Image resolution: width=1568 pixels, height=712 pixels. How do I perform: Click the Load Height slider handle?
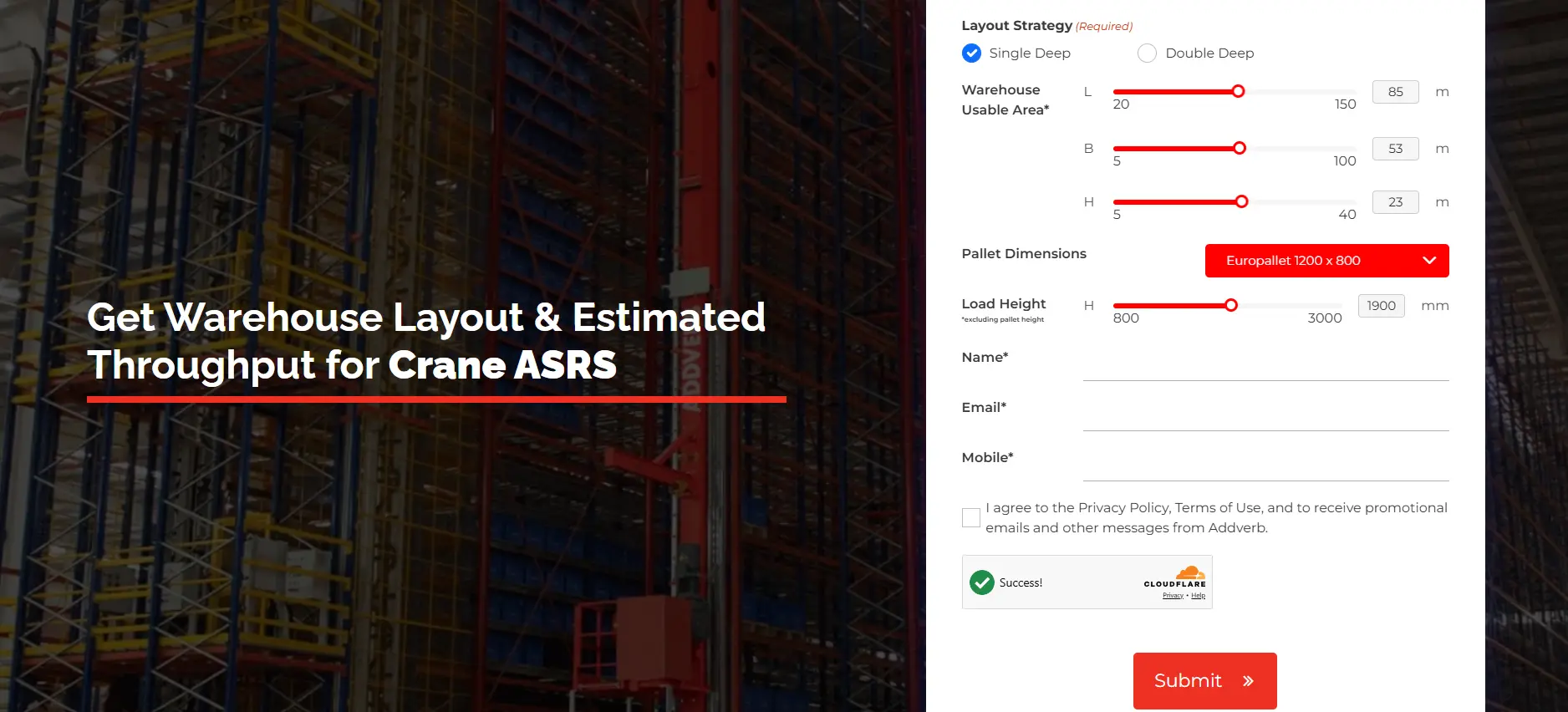coord(1231,305)
